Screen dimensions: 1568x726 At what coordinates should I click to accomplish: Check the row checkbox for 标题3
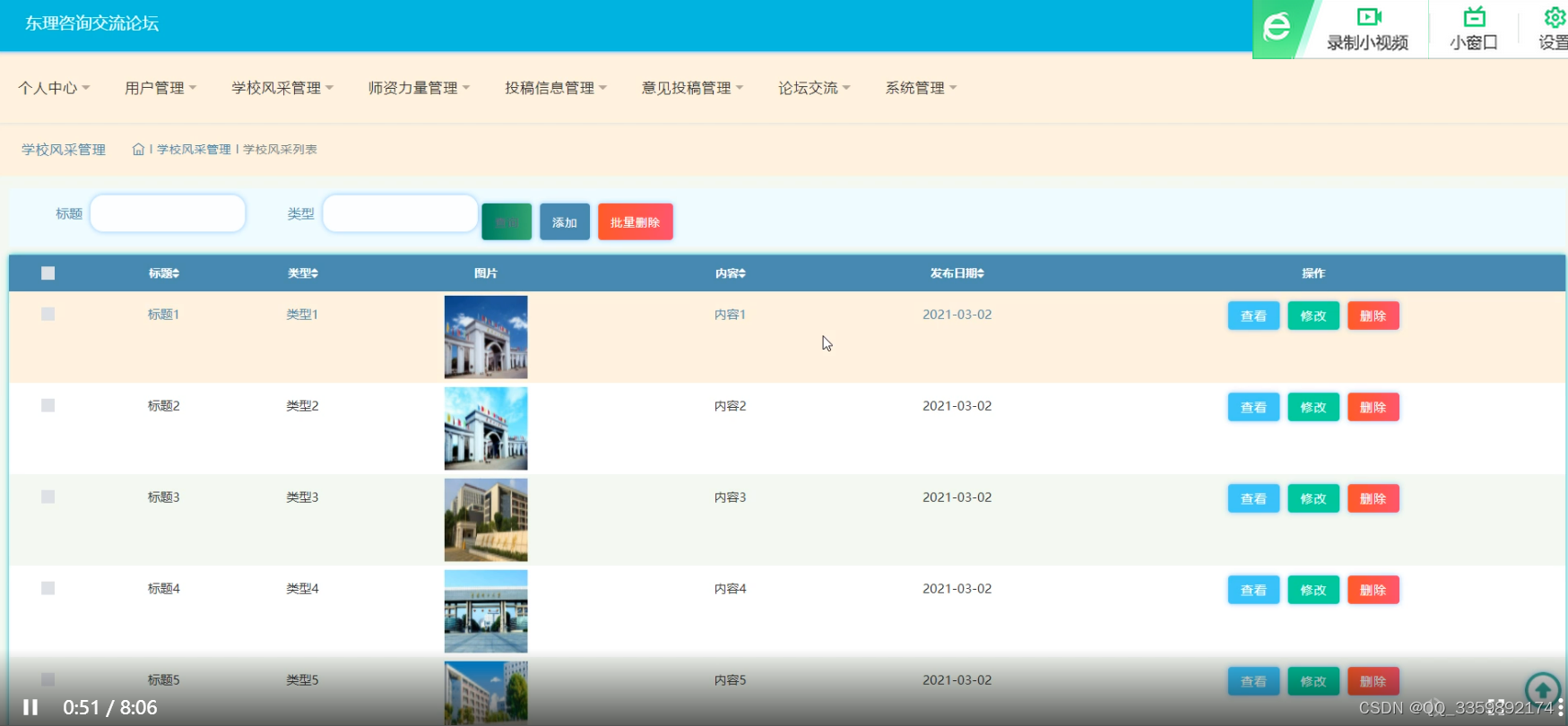[48, 497]
